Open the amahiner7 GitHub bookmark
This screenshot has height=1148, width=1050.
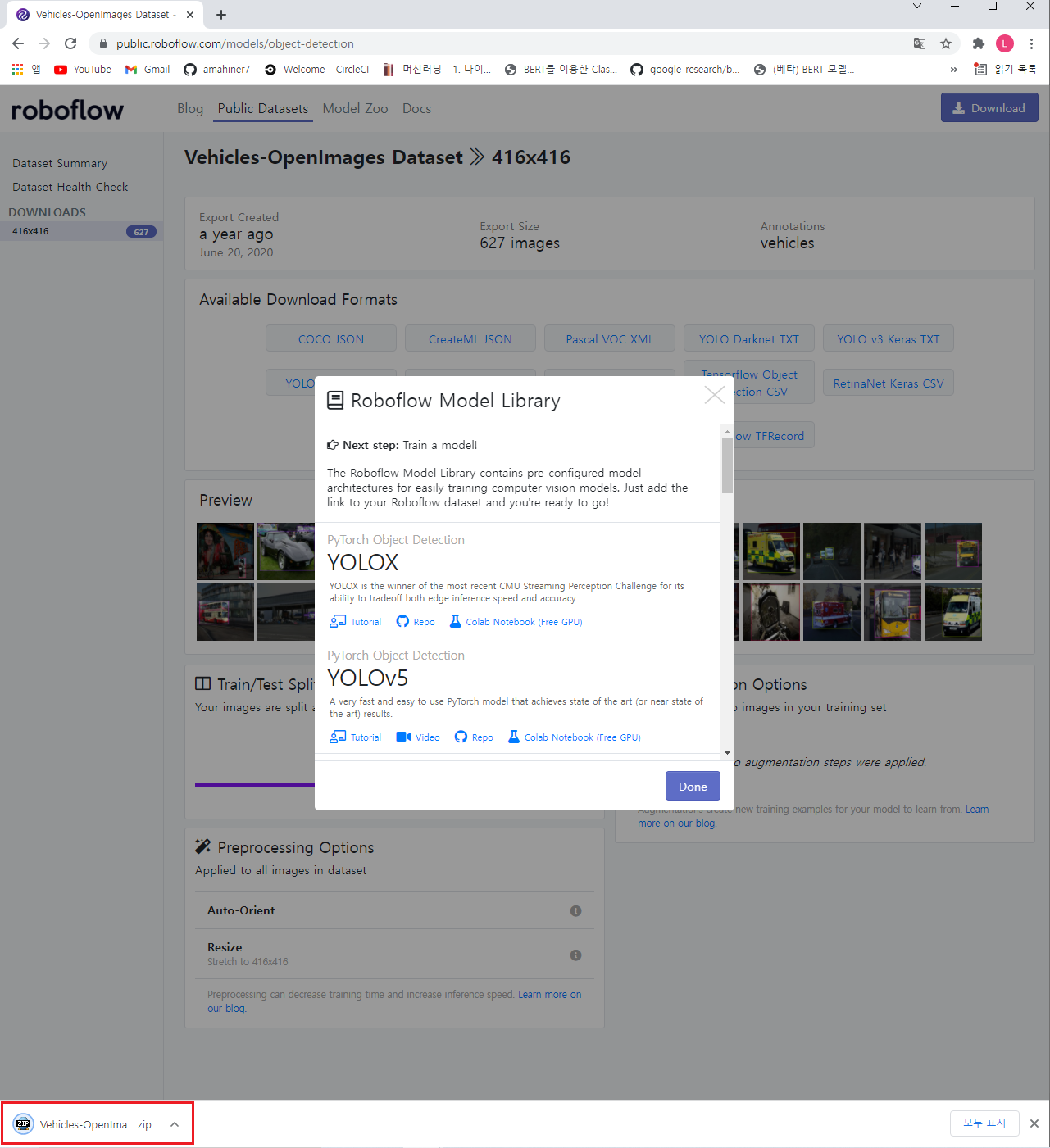pos(217,70)
